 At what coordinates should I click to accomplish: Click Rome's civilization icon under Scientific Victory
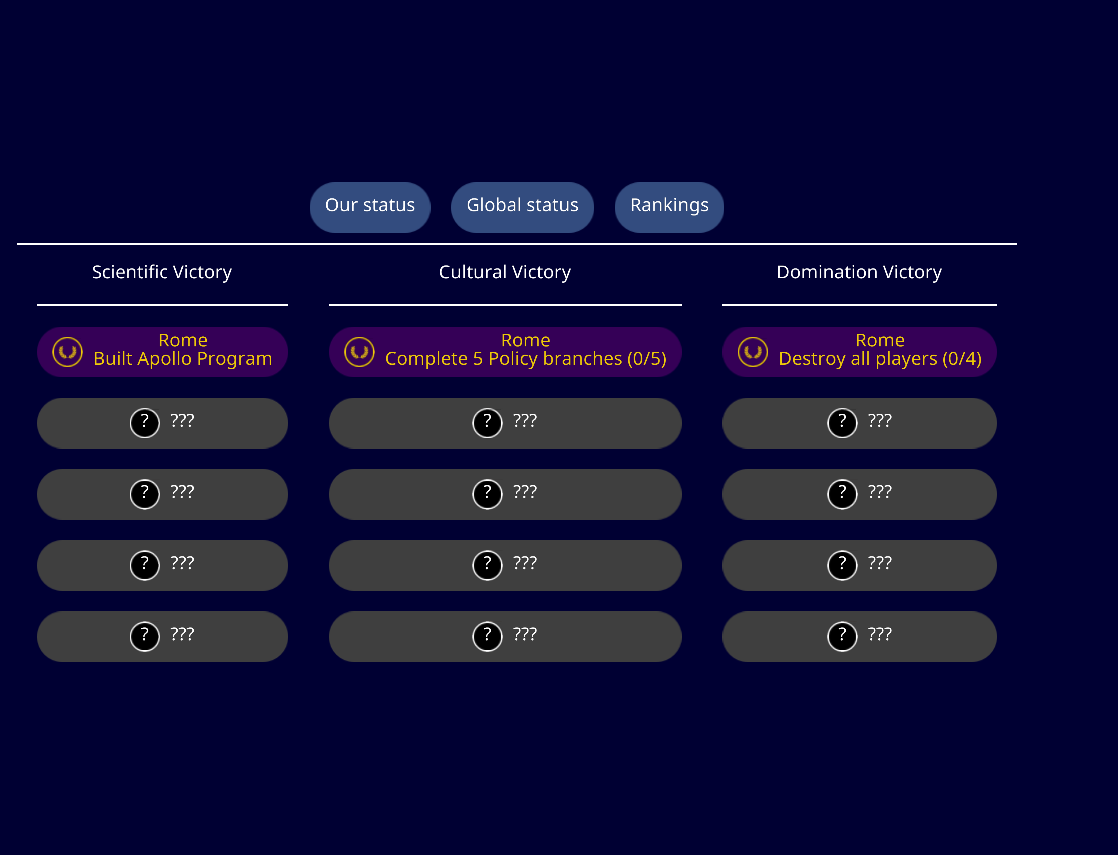click(x=66, y=352)
